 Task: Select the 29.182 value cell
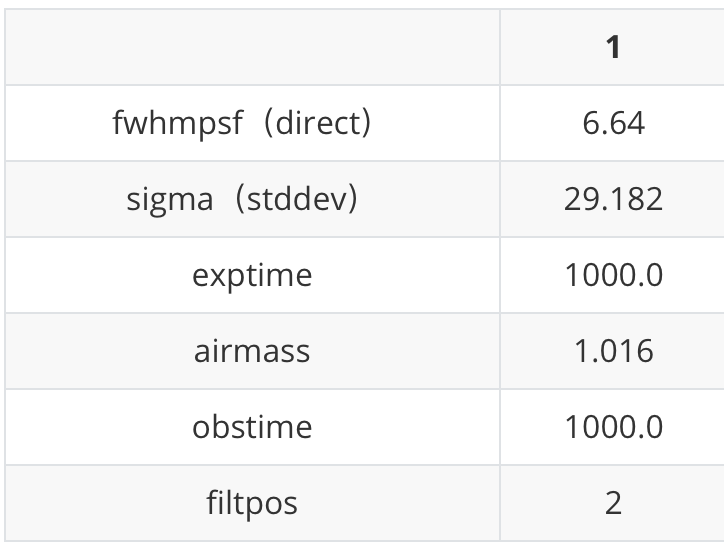click(613, 199)
